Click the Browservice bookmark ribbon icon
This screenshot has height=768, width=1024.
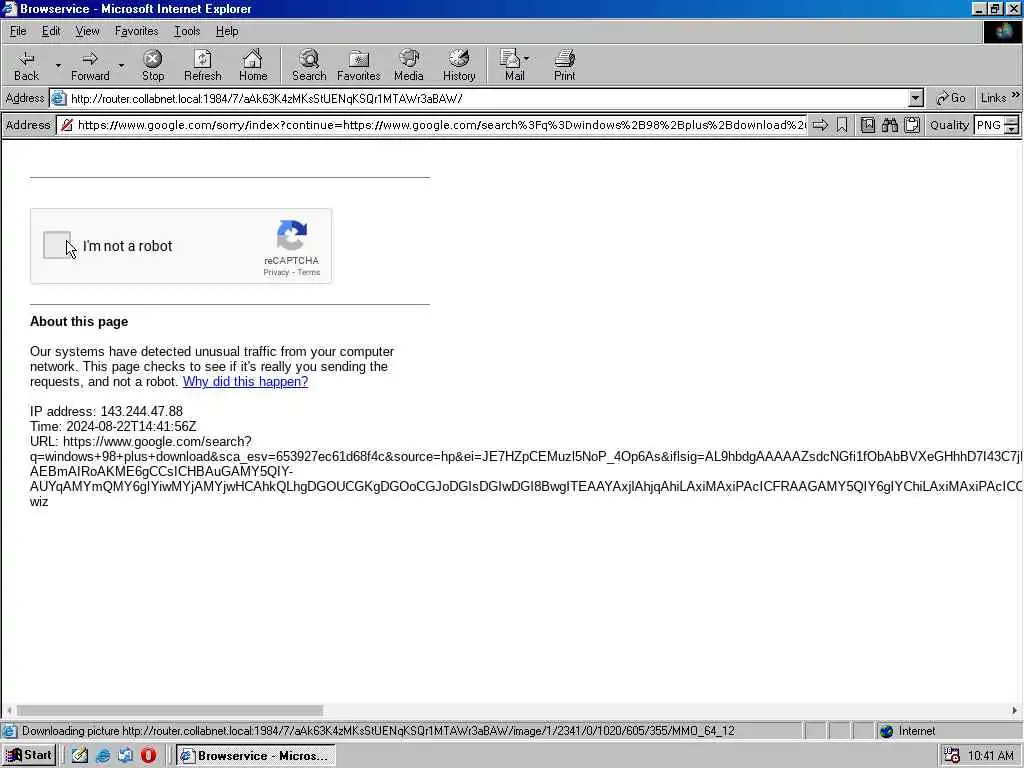click(842, 125)
